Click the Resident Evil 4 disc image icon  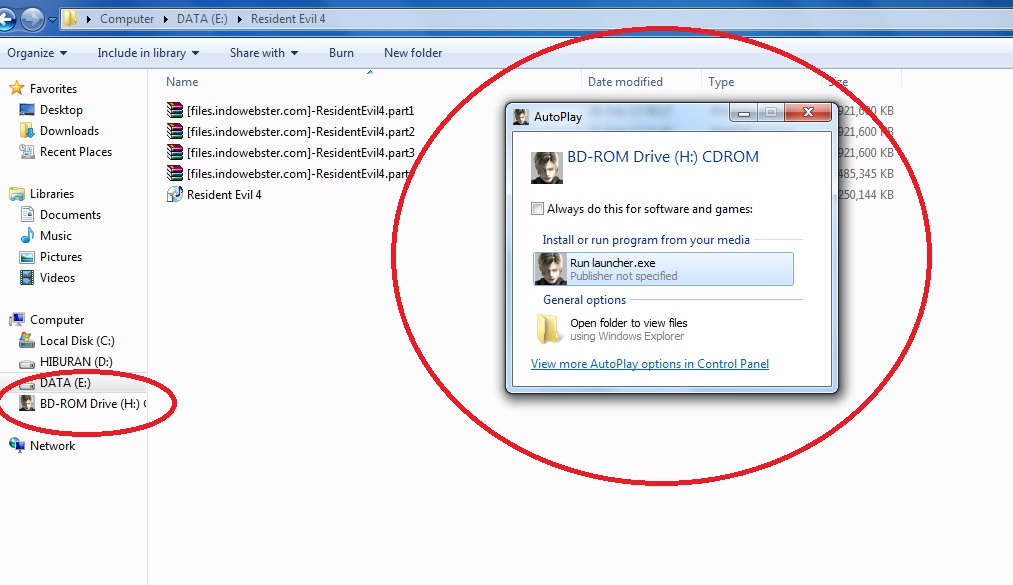point(174,194)
